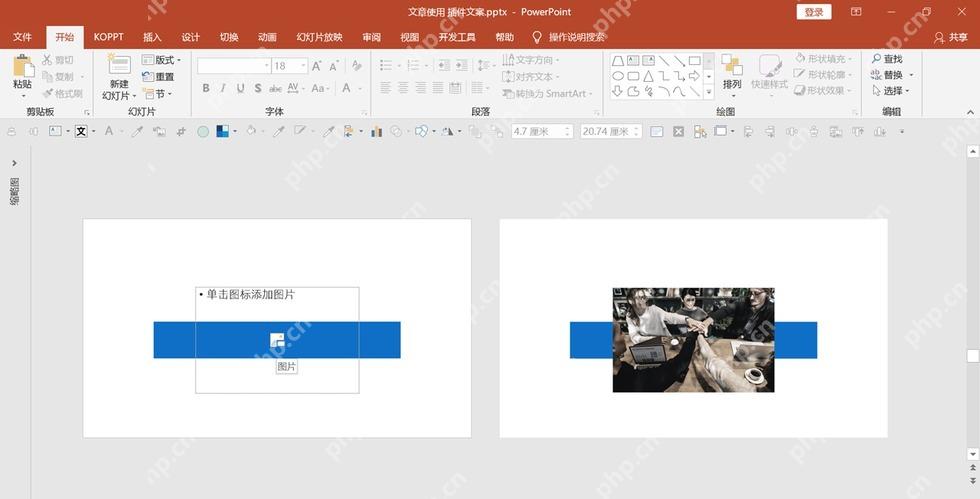980x499 pixels.
Task: Open the font name combo box
Action: click(x=234, y=66)
